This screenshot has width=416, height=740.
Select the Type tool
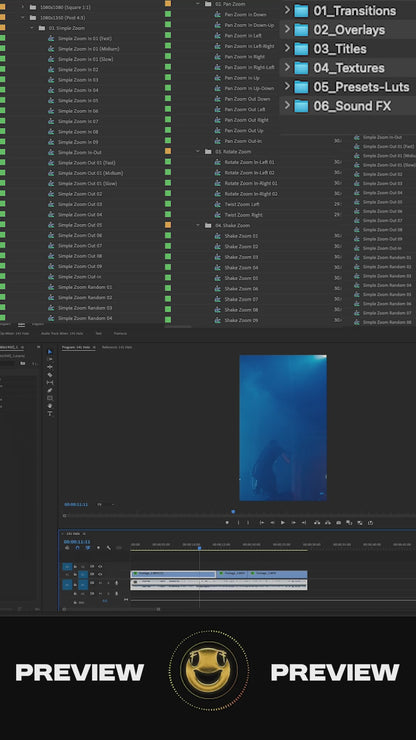(x=50, y=413)
